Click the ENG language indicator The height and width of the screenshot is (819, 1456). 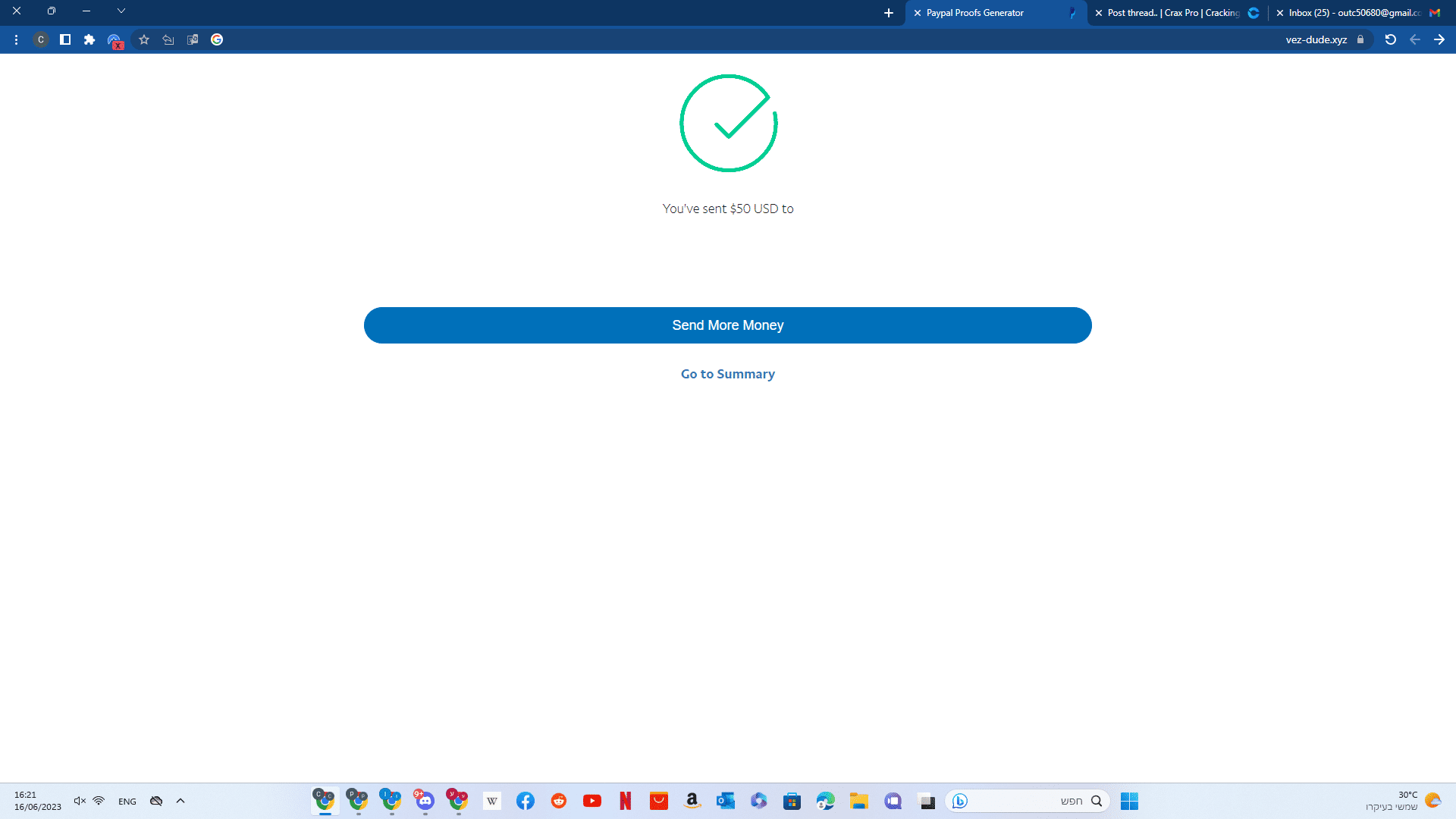[x=127, y=802]
